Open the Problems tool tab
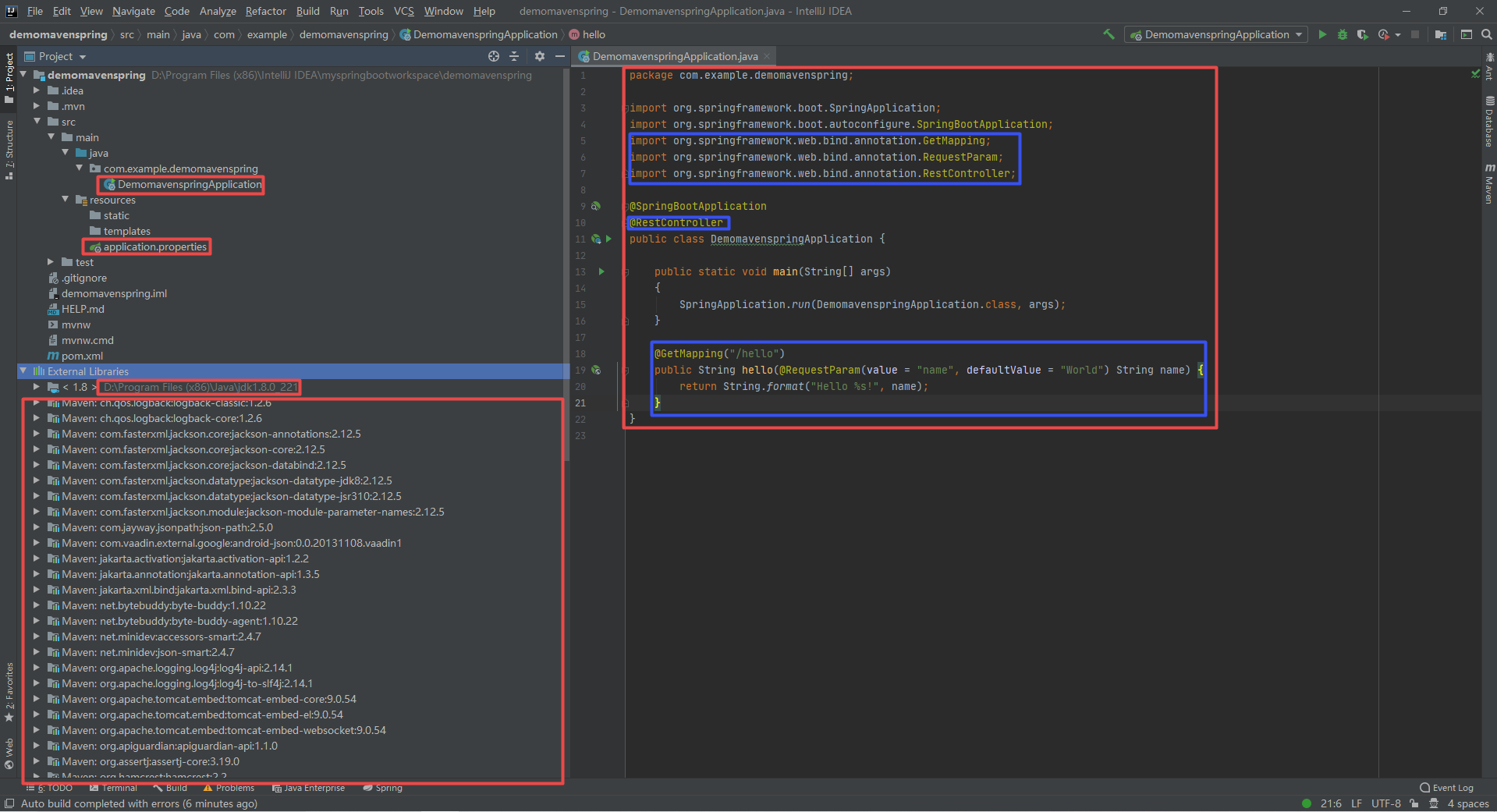Image resolution: width=1497 pixels, height=812 pixels. coord(229,788)
